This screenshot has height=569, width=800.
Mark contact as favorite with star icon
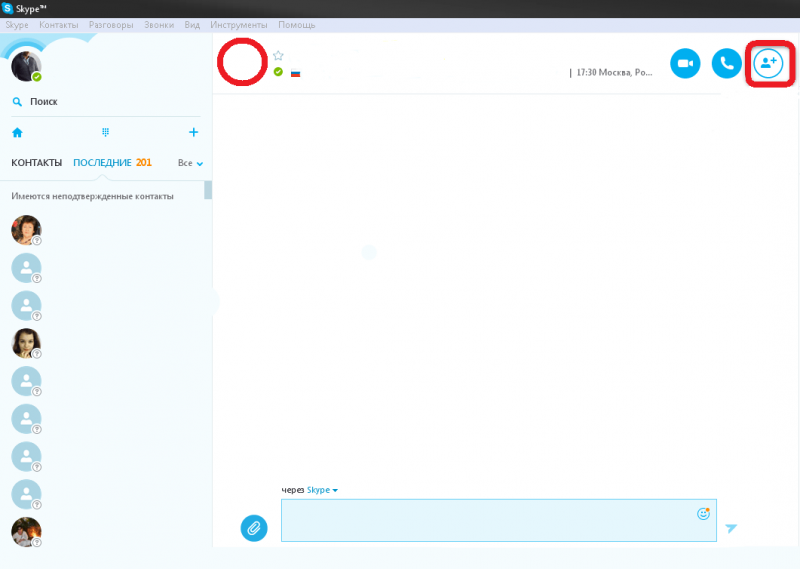[x=278, y=56]
